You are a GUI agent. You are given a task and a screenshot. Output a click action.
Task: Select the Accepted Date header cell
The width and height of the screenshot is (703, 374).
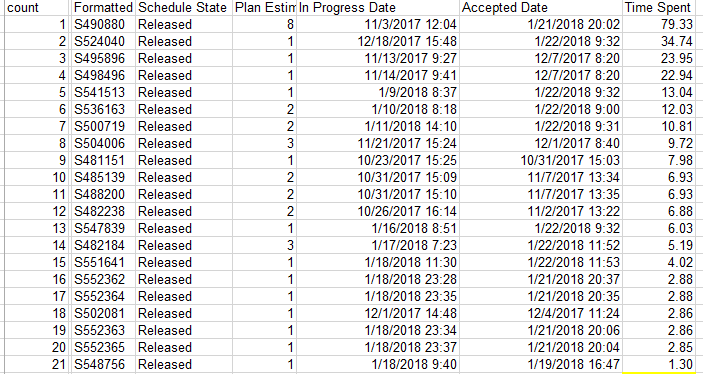point(541,8)
